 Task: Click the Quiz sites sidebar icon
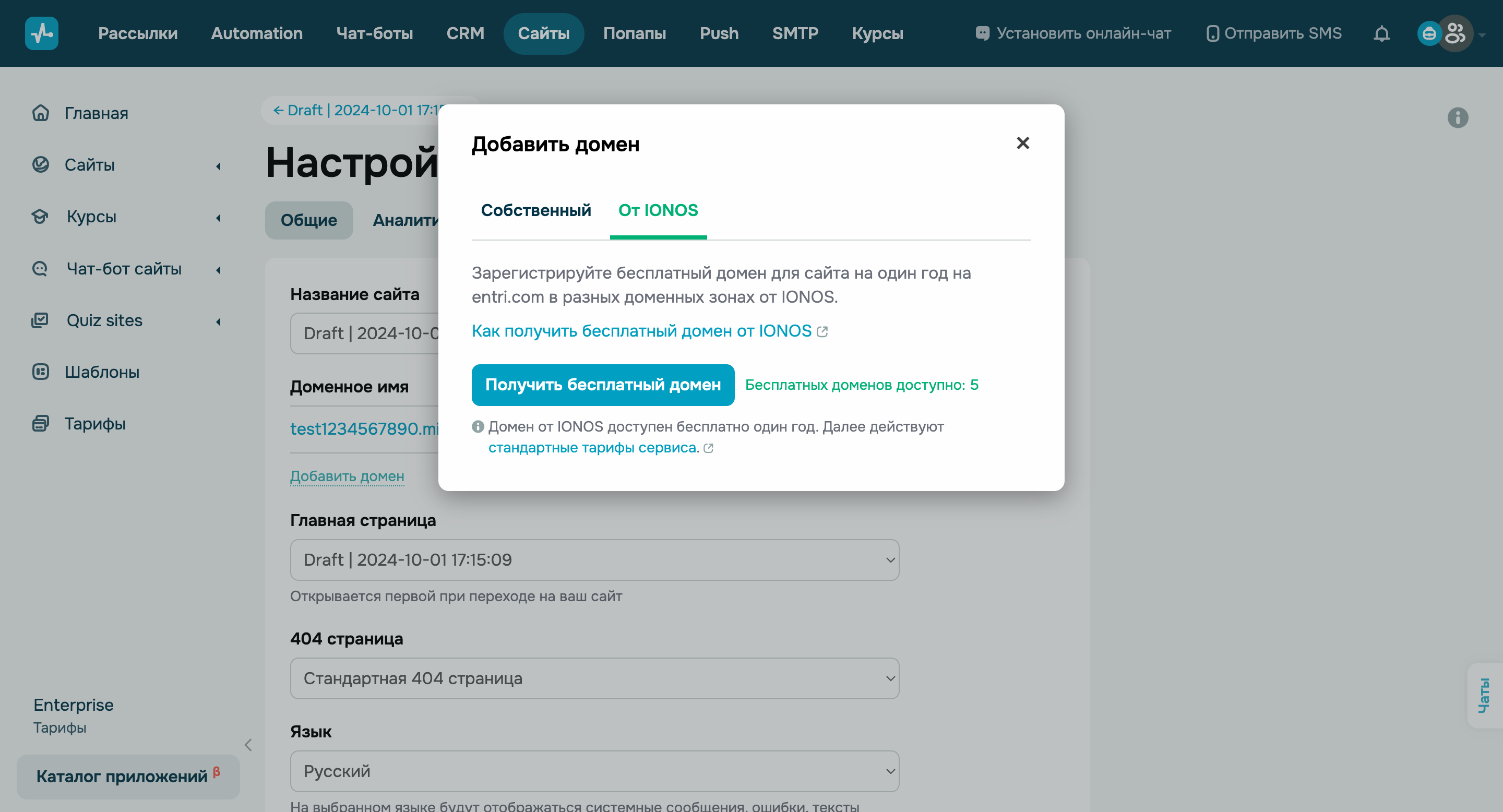pyautogui.click(x=40, y=320)
